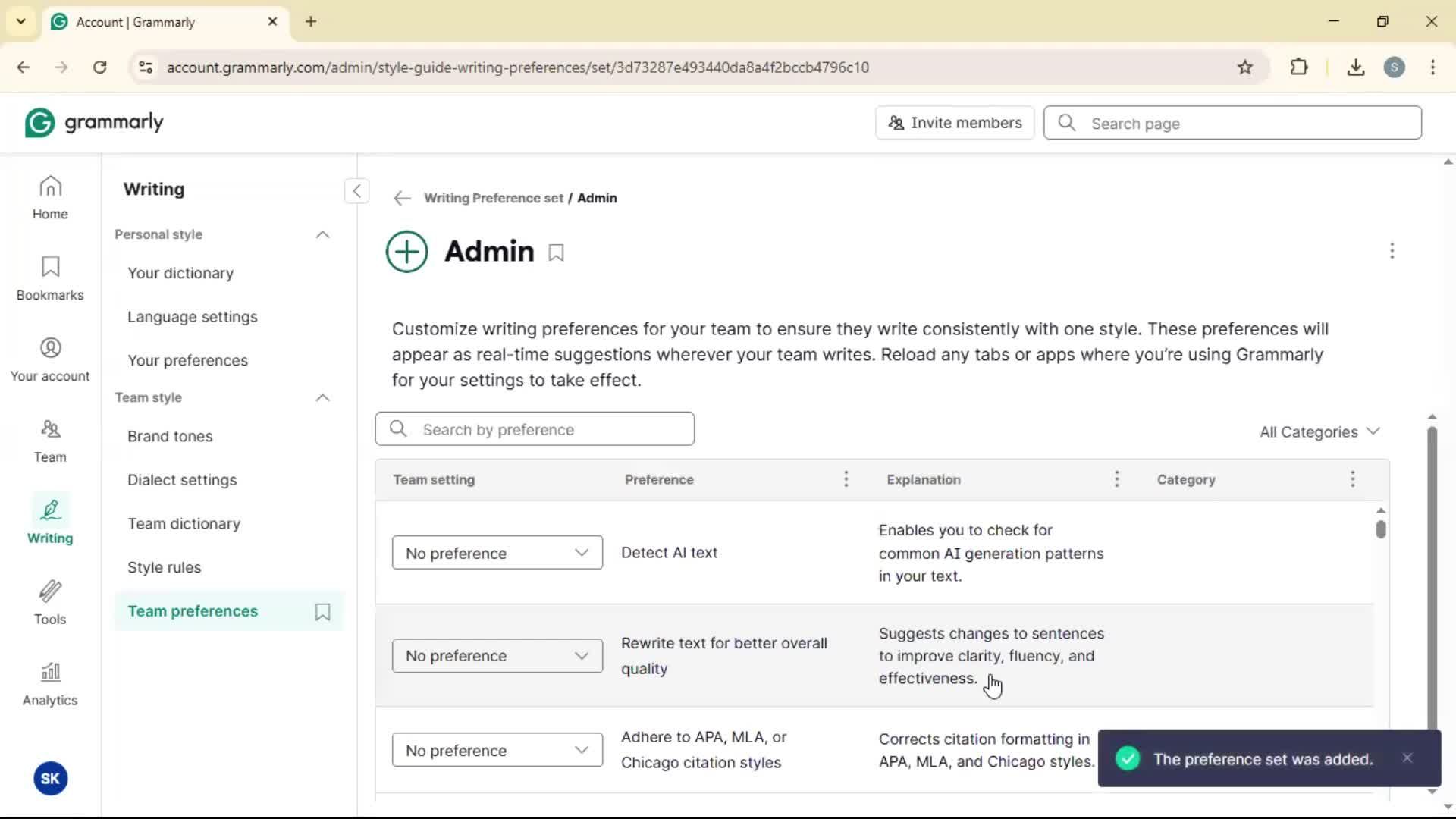The height and width of the screenshot is (819, 1456).
Task: Select Style rules menu item
Action: (x=164, y=568)
